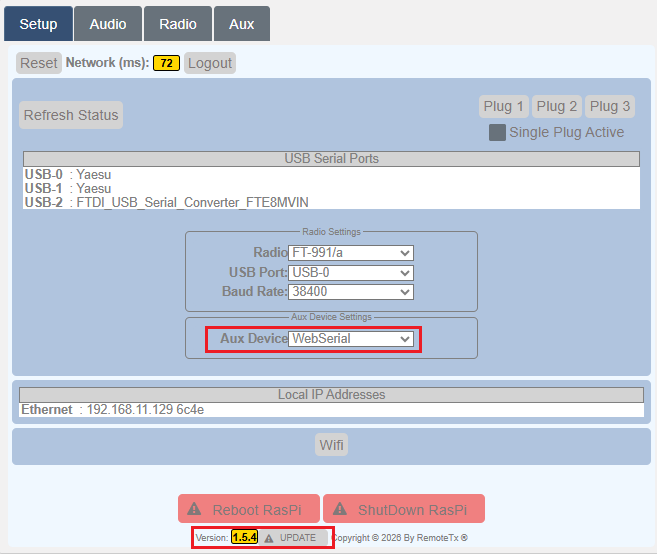Screen dimensions: 657x554
Task: Switch to the Audio tab
Action: 108,24
